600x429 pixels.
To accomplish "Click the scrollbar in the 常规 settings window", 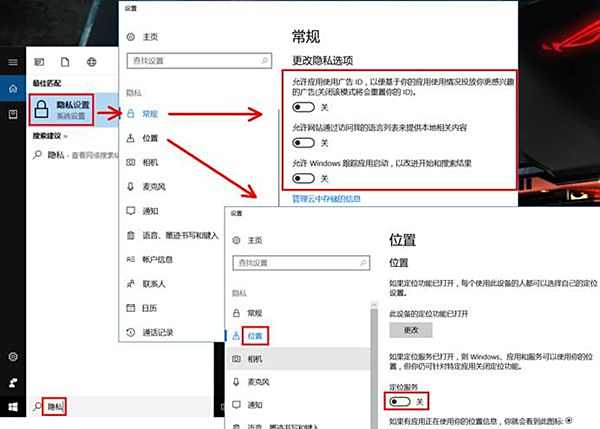I will pos(278,157).
